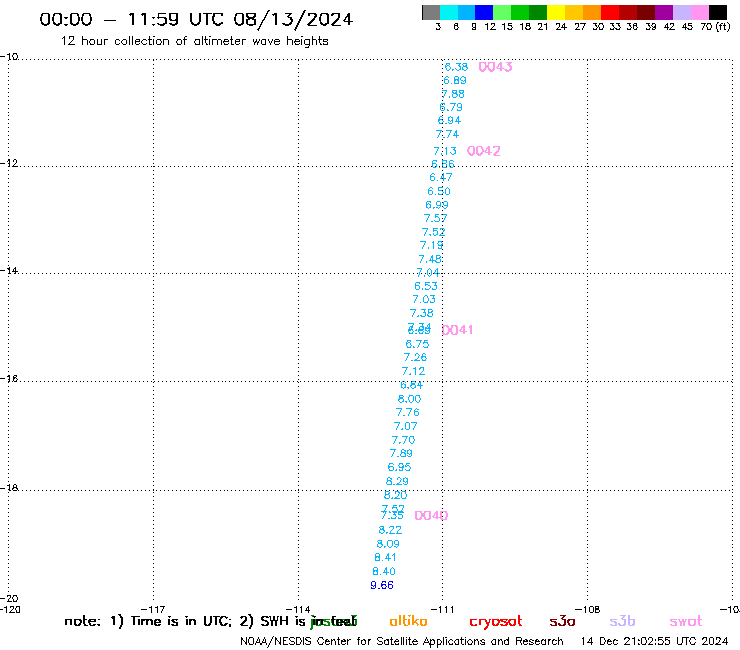This screenshot has width=740, height=650.
Task: Click the wave height value 6.94
Action: click(449, 120)
